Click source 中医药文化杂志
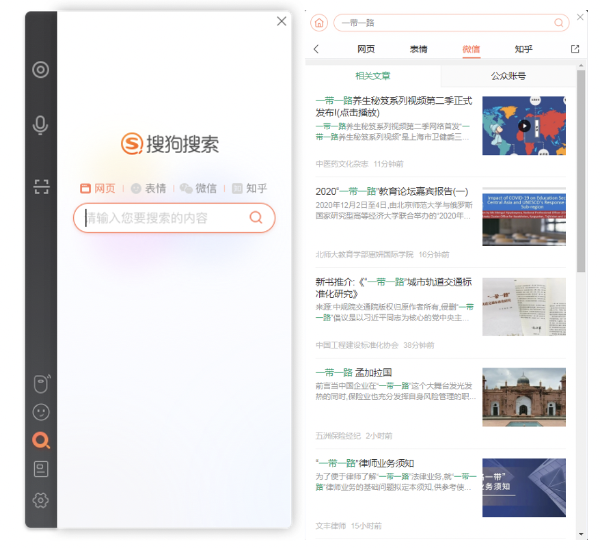Screen dimensions: 600x548 point(342,164)
